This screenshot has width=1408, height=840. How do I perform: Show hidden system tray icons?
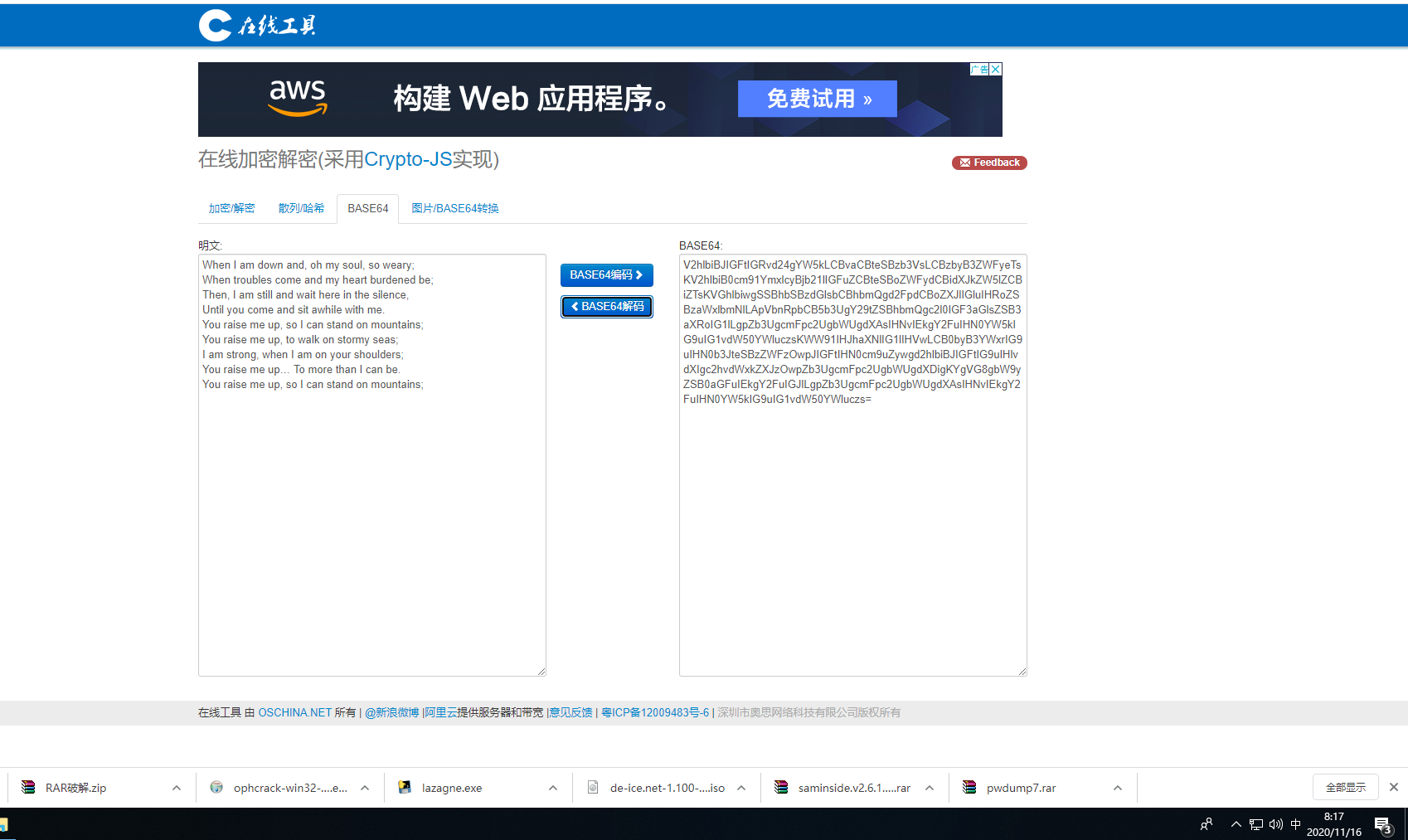pyautogui.click(x=1236, y=824)
